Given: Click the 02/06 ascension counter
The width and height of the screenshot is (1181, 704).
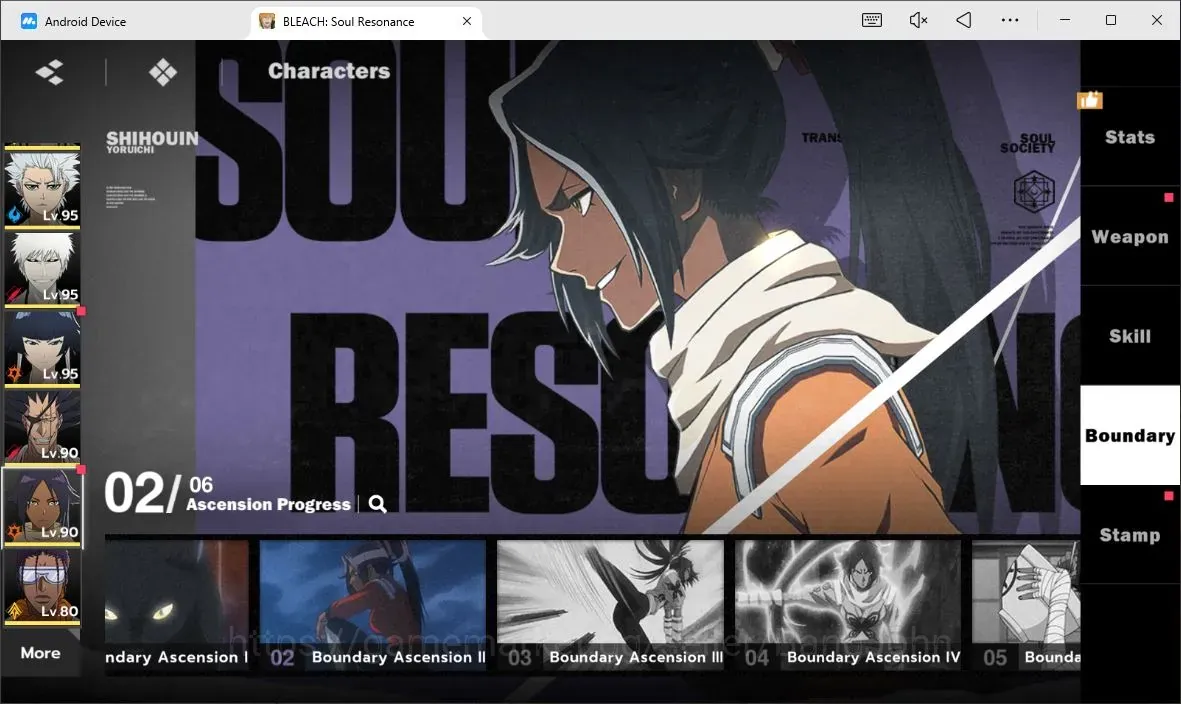Looking at the screenshot, I should click(159, 493).
